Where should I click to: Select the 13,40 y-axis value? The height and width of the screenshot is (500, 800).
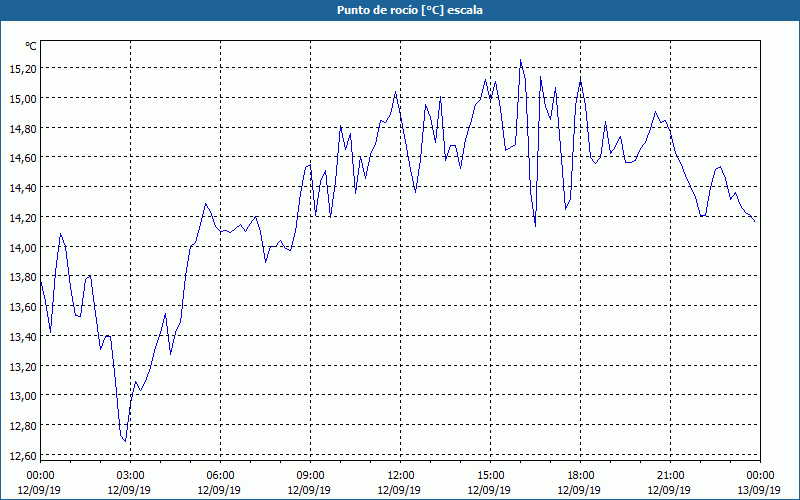(22, 336)
